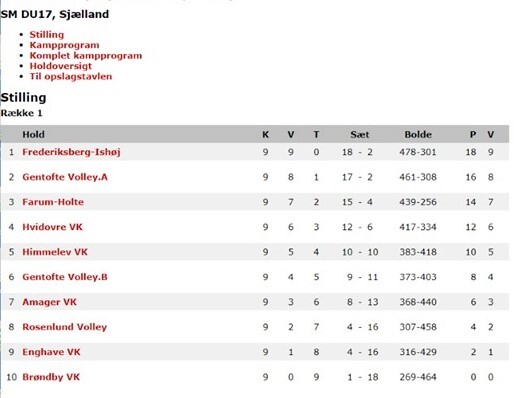
Task: Open the Holdoversigt page
Action: tap(60, 66)
